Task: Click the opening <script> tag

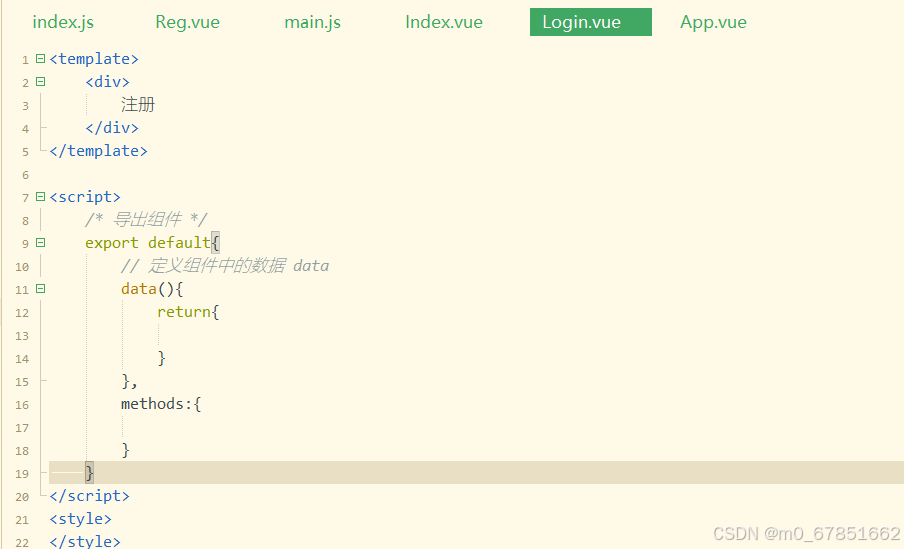Action: 85,197
